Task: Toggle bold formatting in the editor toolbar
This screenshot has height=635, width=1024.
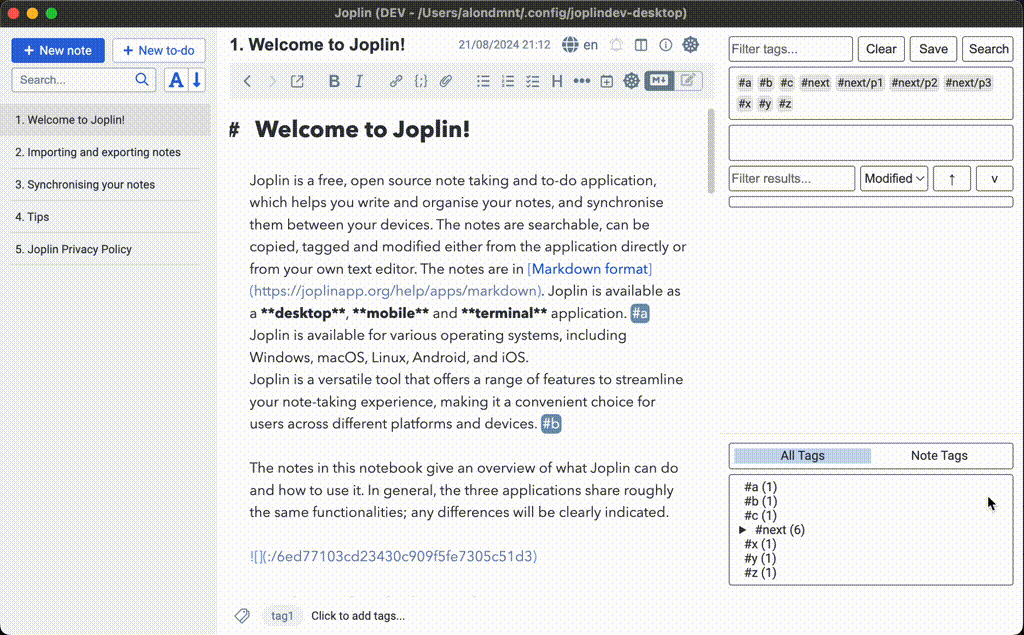Action: coord(334,81)
